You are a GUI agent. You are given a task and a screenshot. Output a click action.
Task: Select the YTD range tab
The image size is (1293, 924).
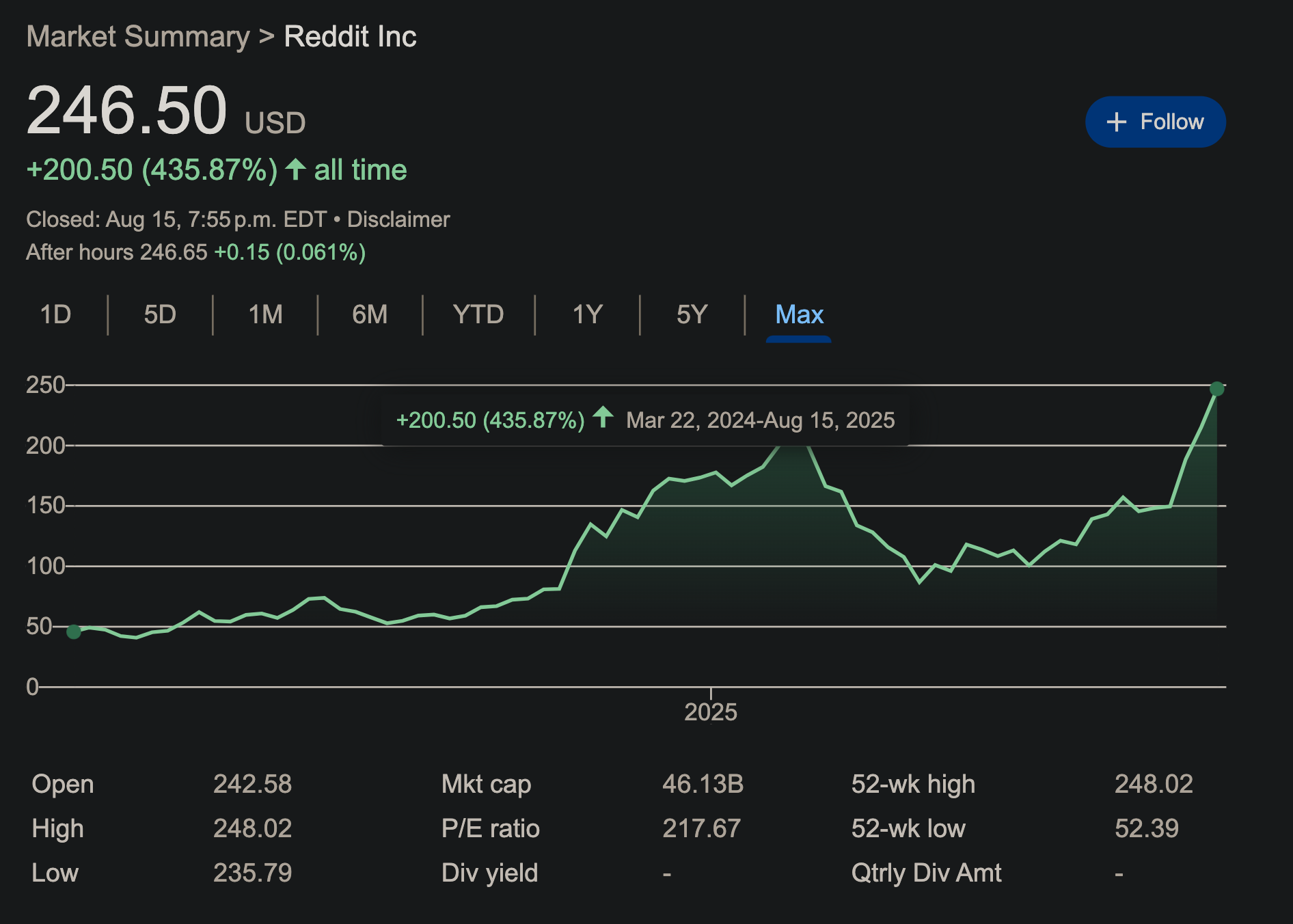478,314
